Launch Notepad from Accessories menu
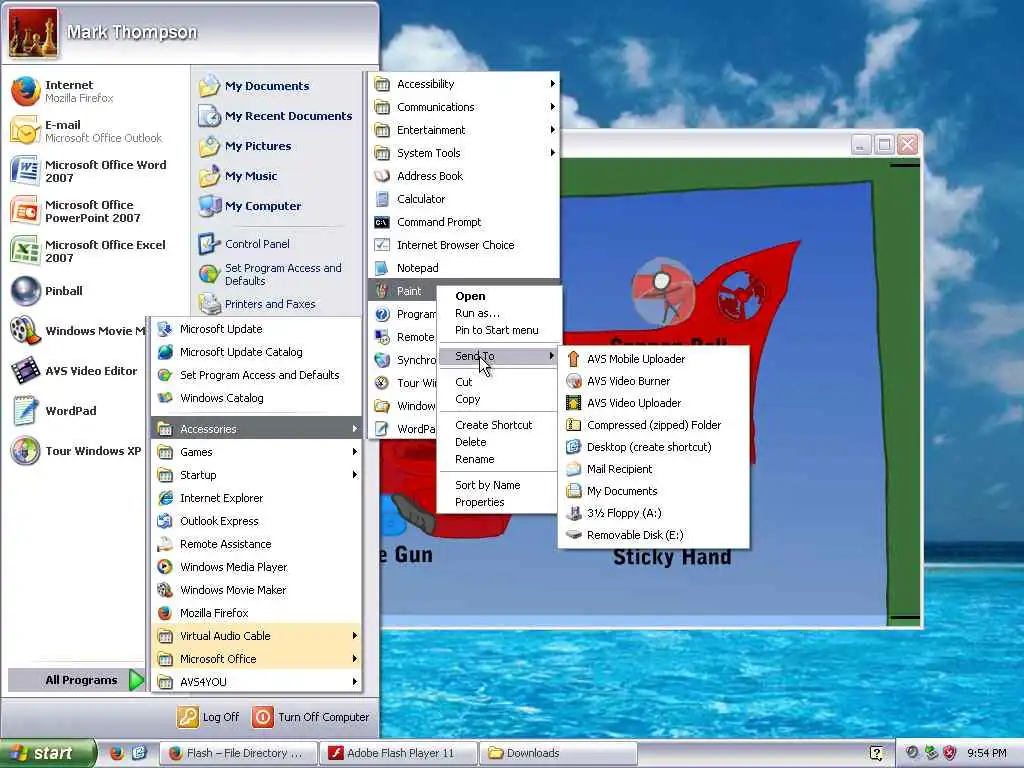1024x768 pixels. pos(464,268)
